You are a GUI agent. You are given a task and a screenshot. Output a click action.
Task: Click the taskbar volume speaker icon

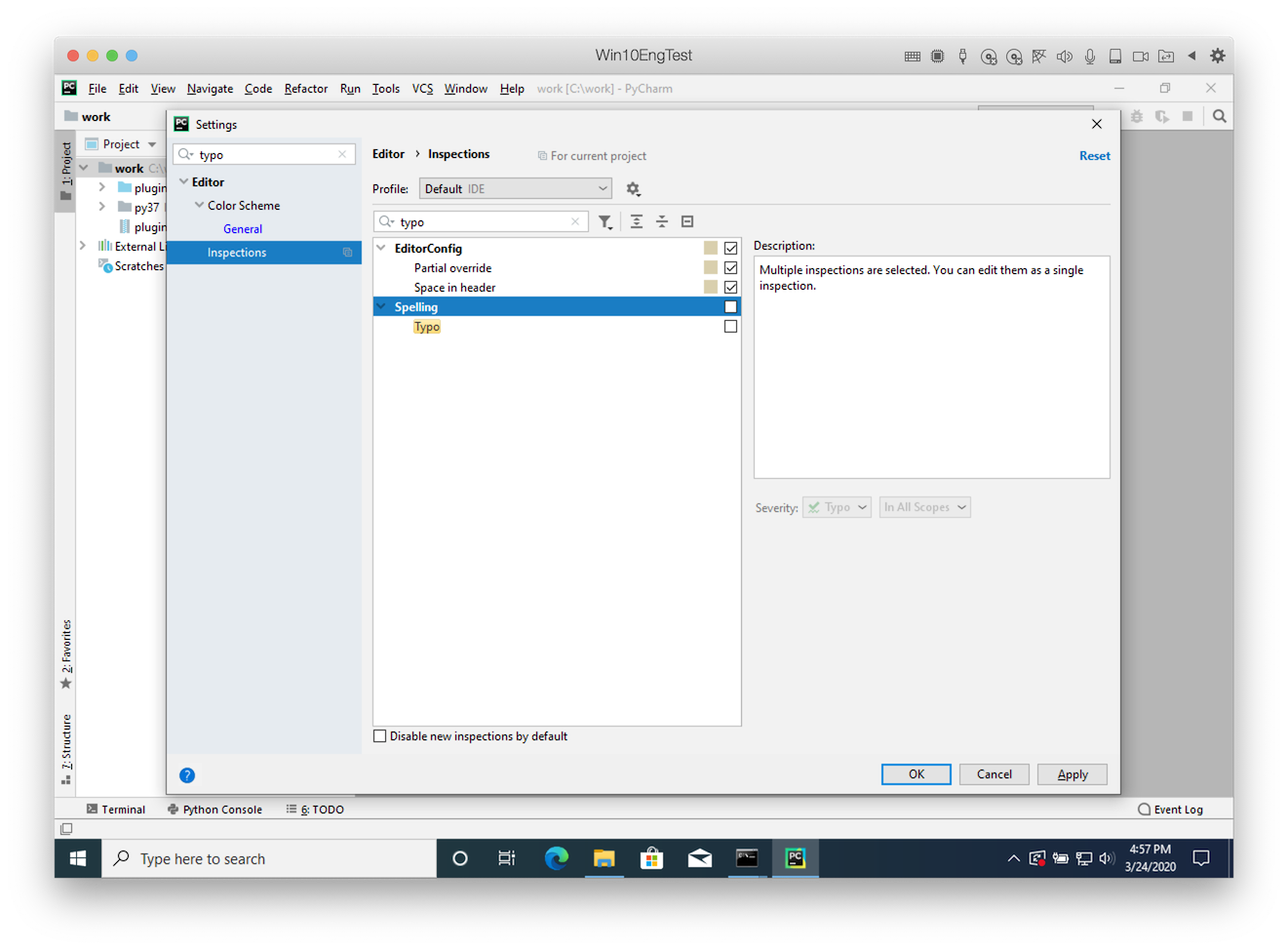(1107, 858)
